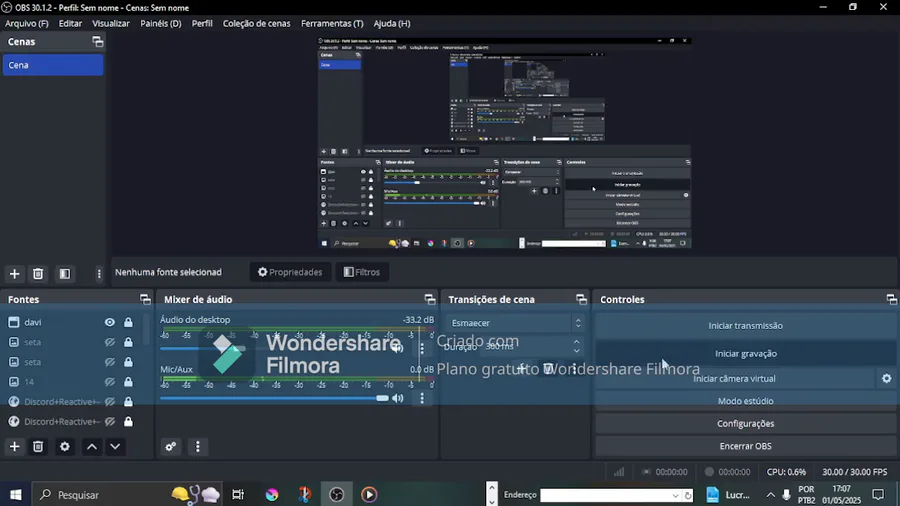Open the Perfil menu
Image resolution: width=900 pixels, height=506 pixels.
tap(202, 24)
